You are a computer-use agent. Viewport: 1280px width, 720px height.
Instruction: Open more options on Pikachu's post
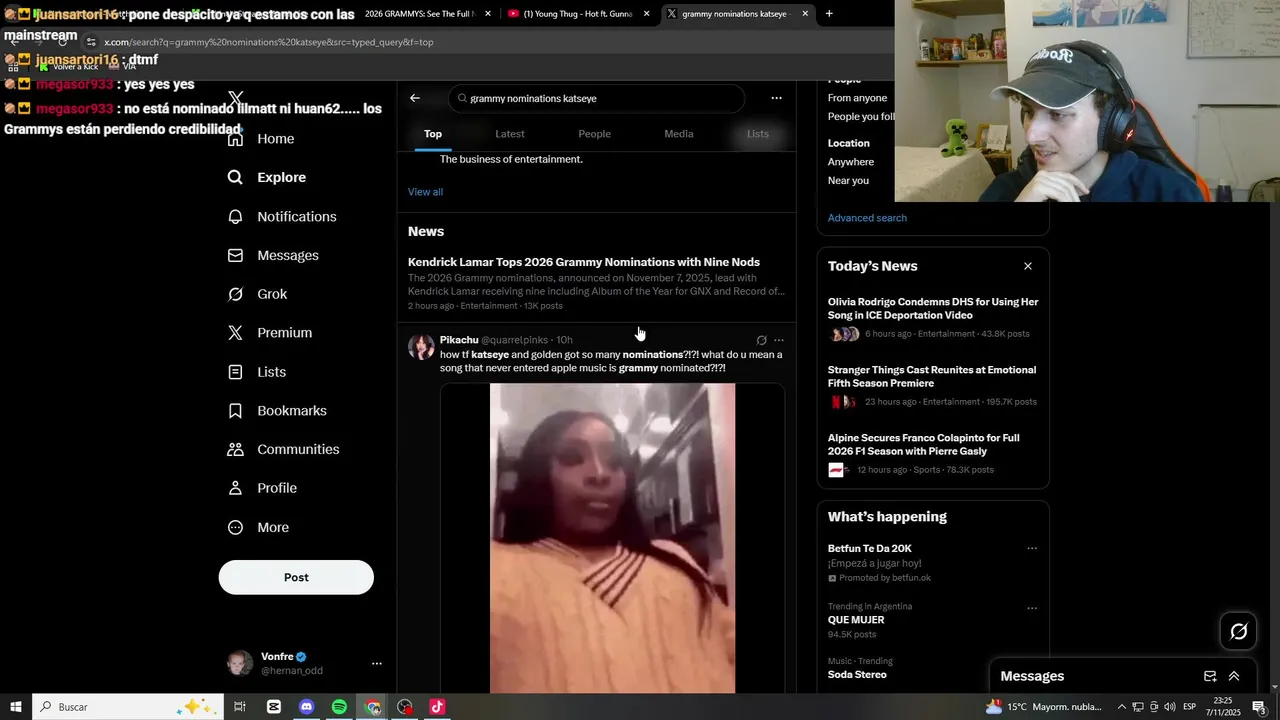pos(779,340)
